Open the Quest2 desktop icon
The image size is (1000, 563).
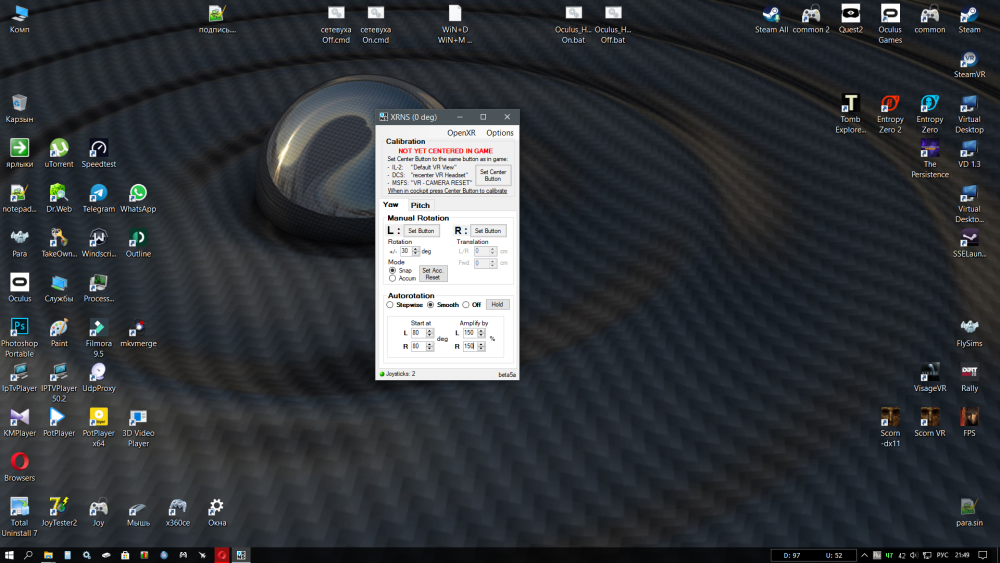(x=851, y=19)
